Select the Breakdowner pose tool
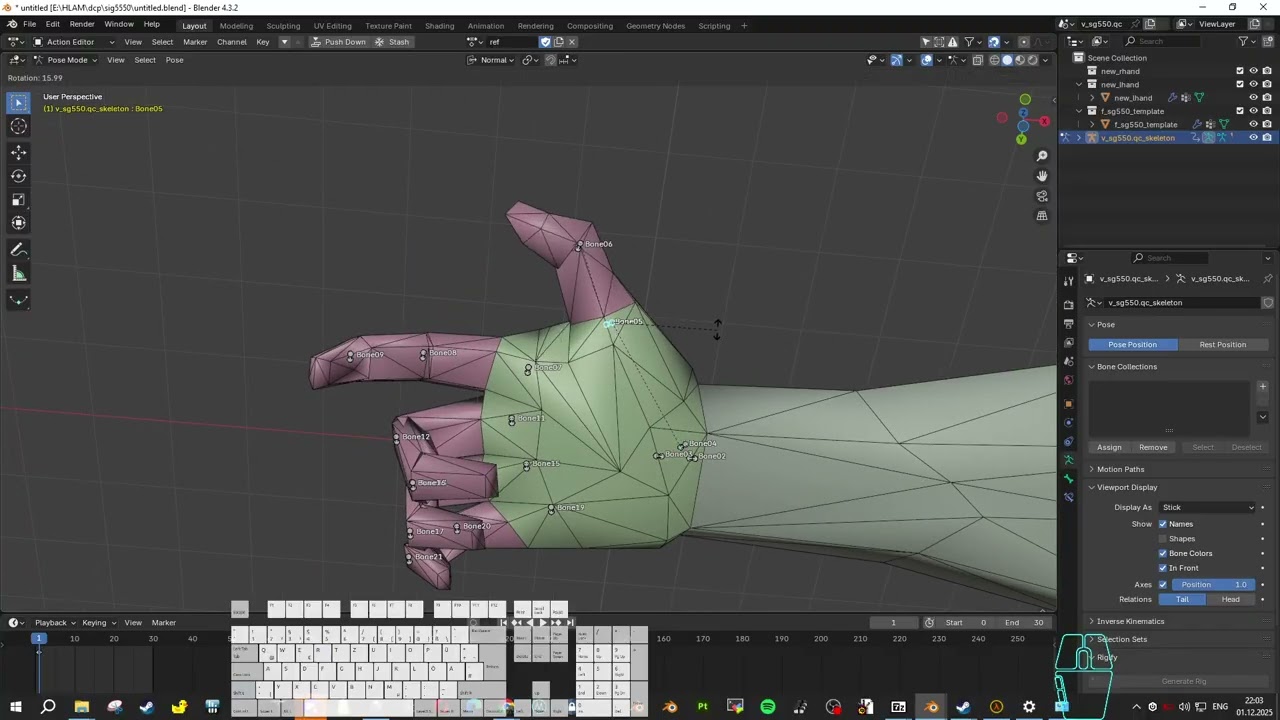The width and height of the screenshot is (1280, 720). [x=19, y=300]
